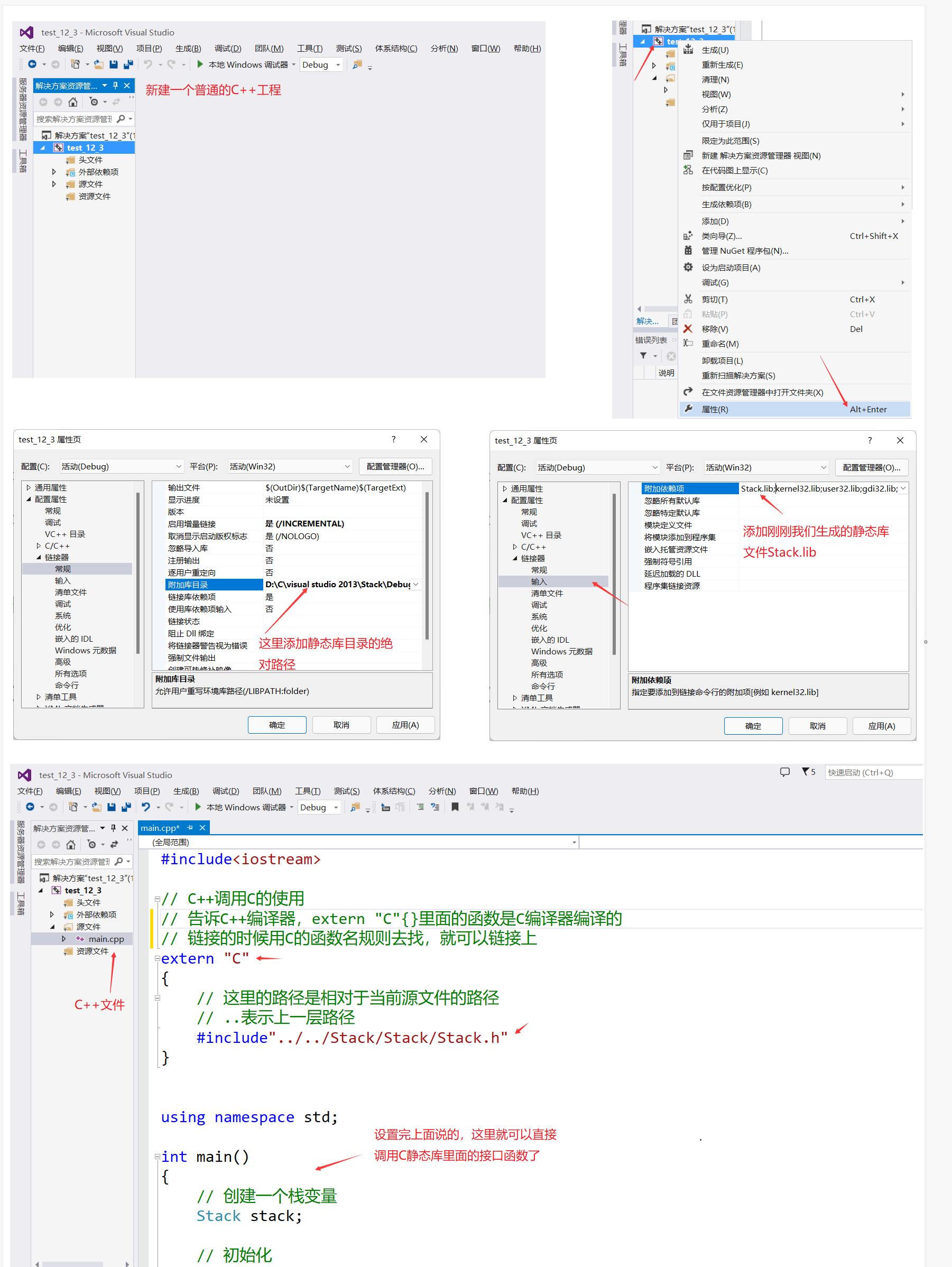Expand main.cpp node in bottom Solution Explorer
Image resolution: width=952 pixels, height=1267 pixels.
[63, 939]
